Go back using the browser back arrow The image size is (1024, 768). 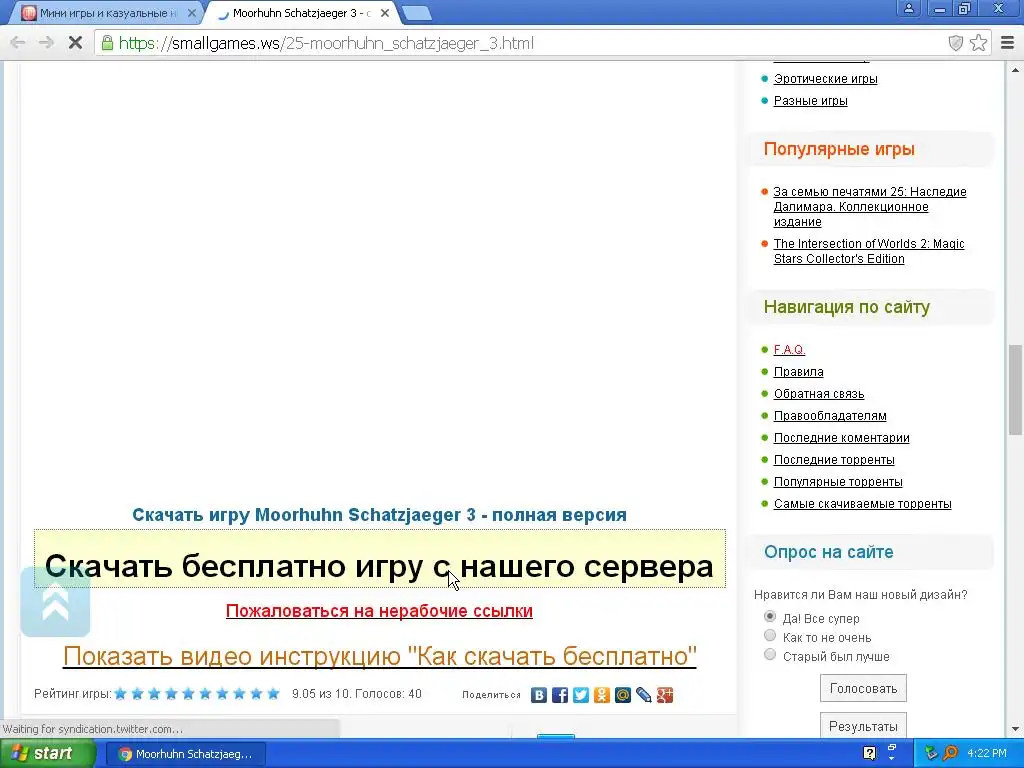18,43
